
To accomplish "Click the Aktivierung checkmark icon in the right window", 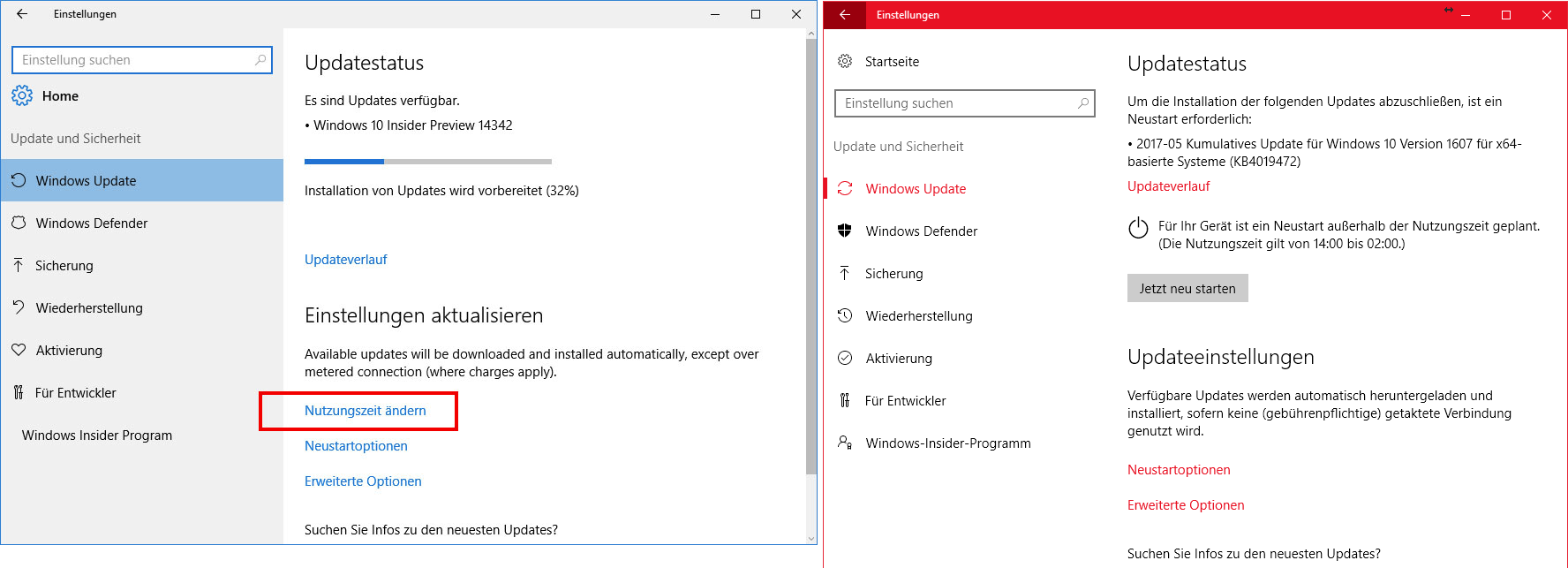I will (845, 358).
